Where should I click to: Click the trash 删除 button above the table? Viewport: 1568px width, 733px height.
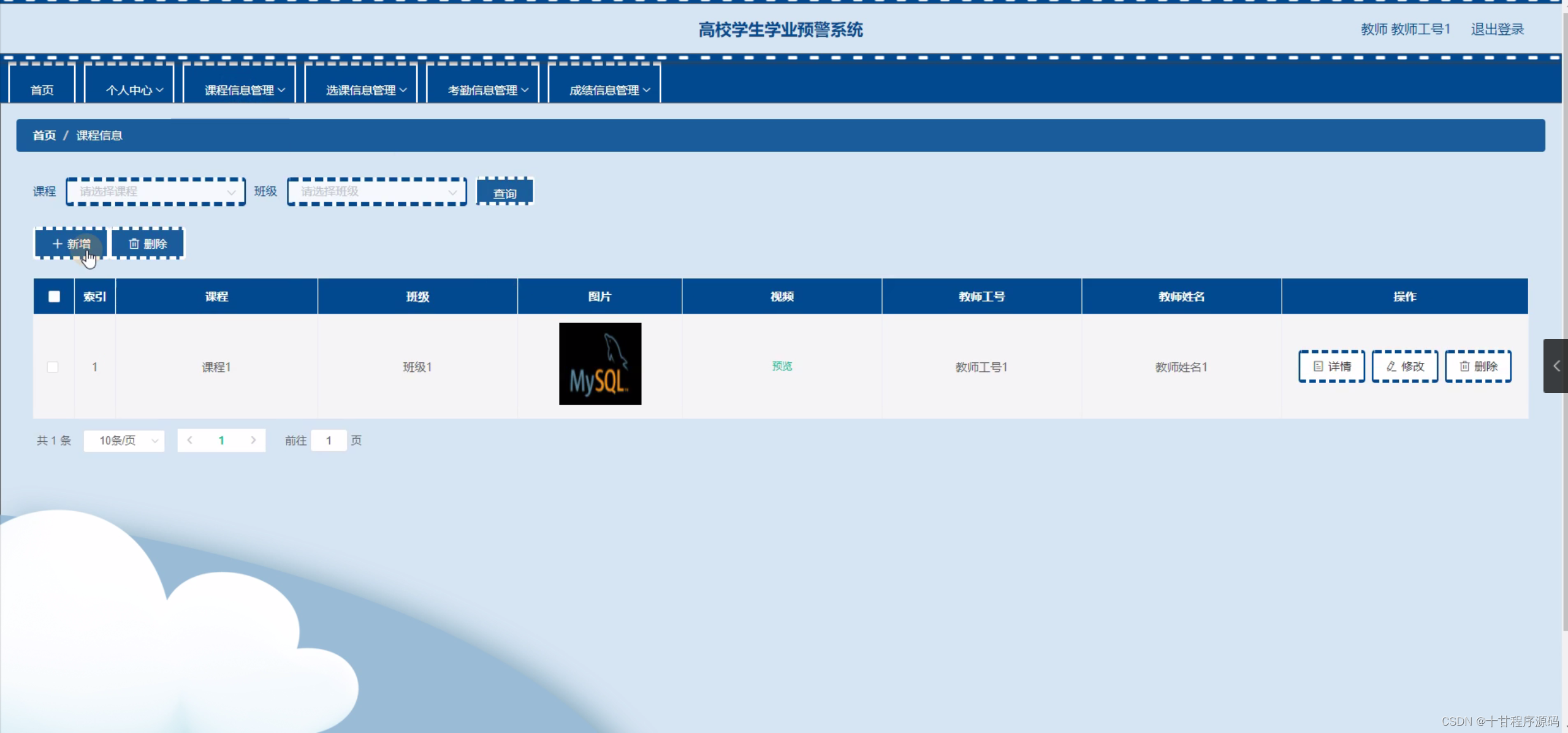tap(148, 244)
